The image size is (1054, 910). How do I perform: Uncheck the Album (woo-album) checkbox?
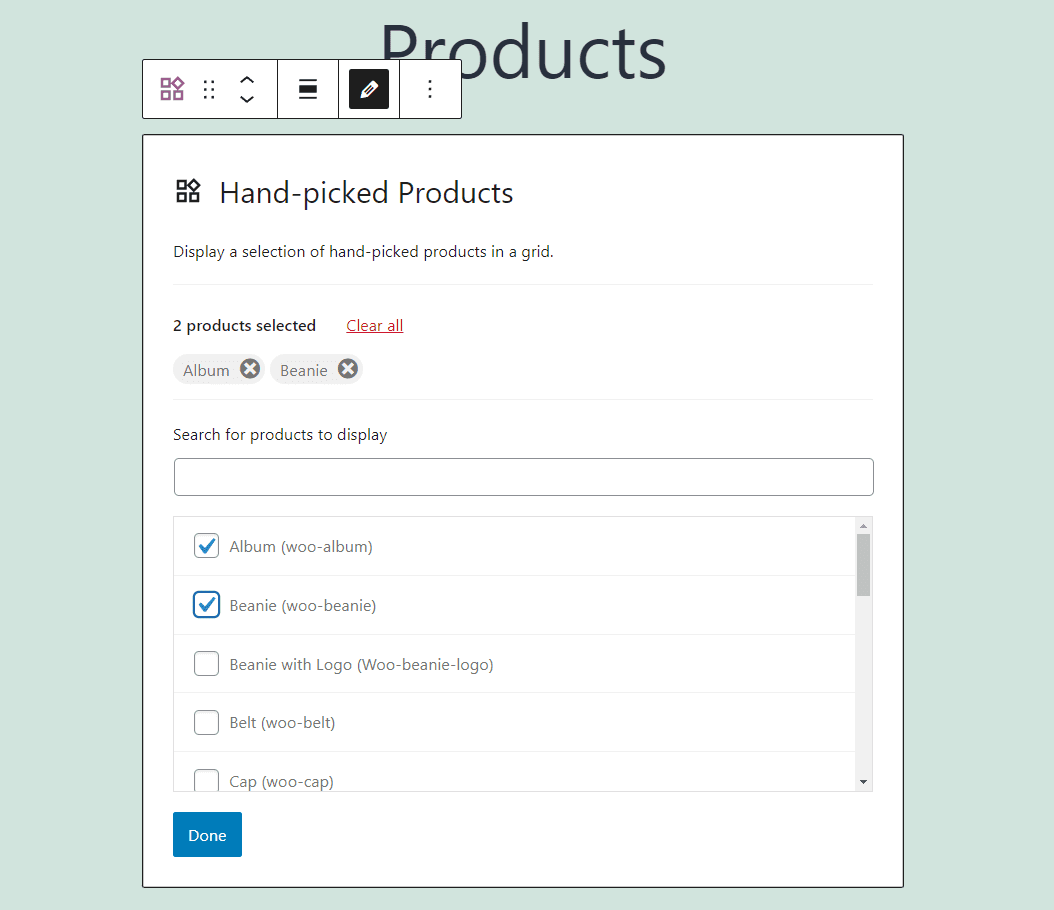pyautogui.click(x=206, y=546)
